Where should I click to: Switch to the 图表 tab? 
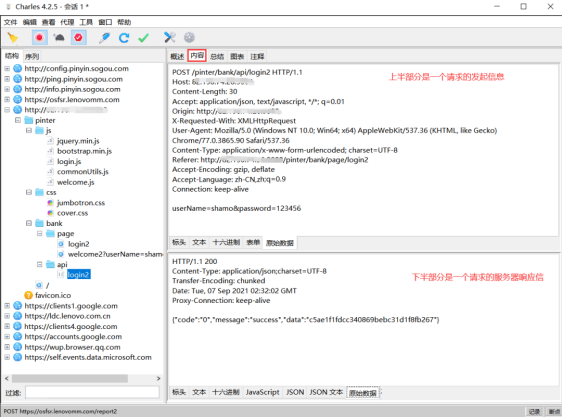pyautogui.click(x=237, y=56)
